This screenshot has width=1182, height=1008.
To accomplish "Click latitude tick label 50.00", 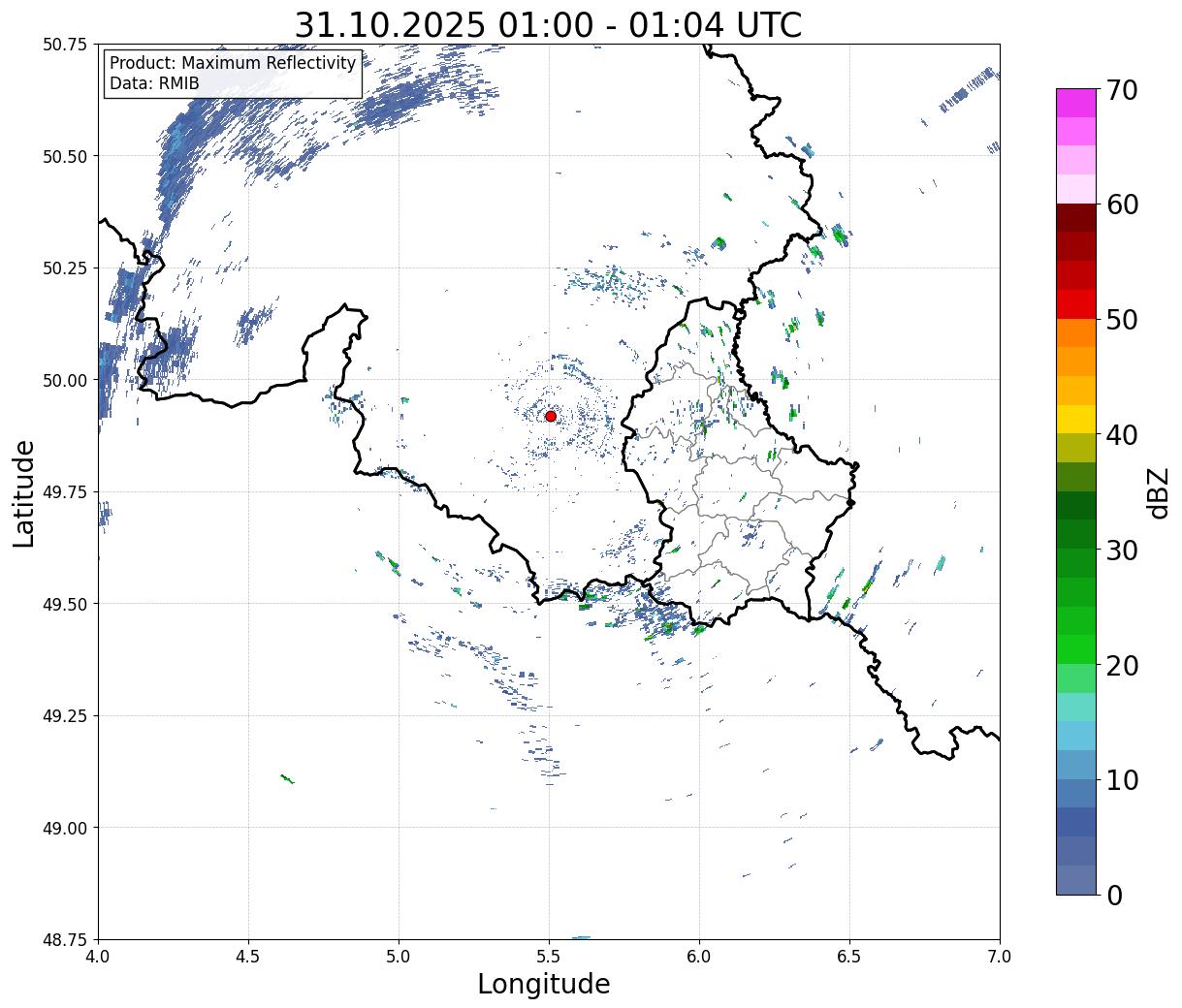I will click(65, 380).
